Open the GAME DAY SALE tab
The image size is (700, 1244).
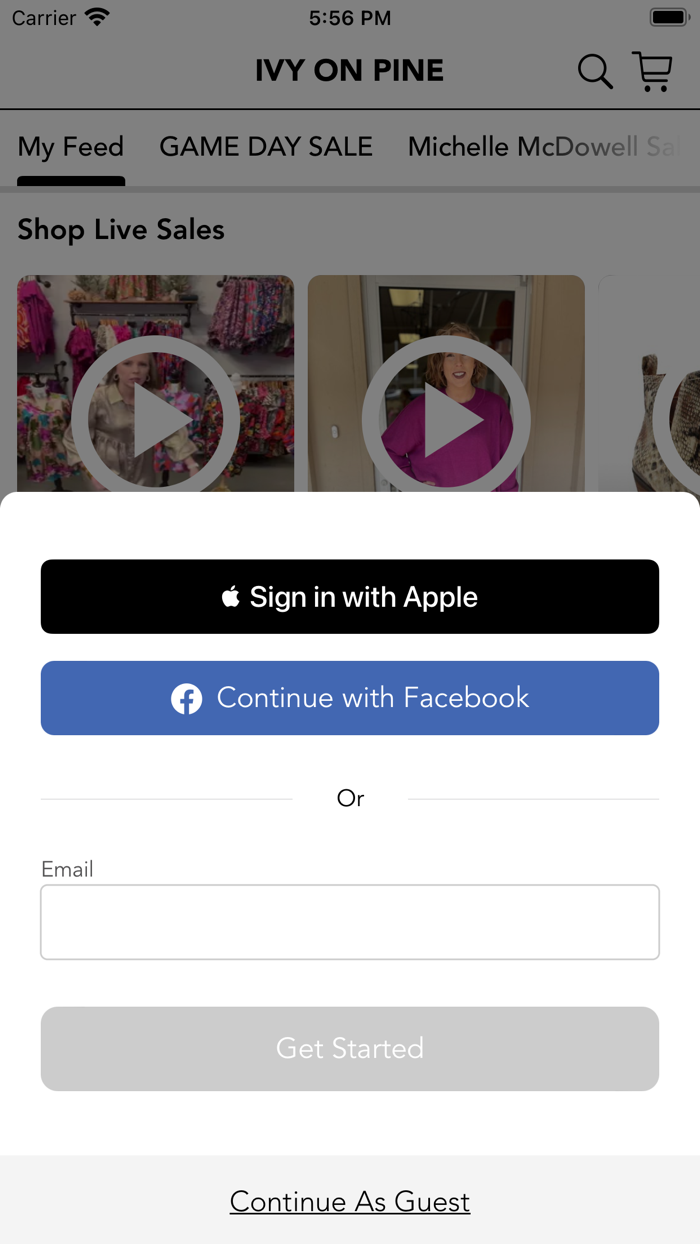point(266,147)
